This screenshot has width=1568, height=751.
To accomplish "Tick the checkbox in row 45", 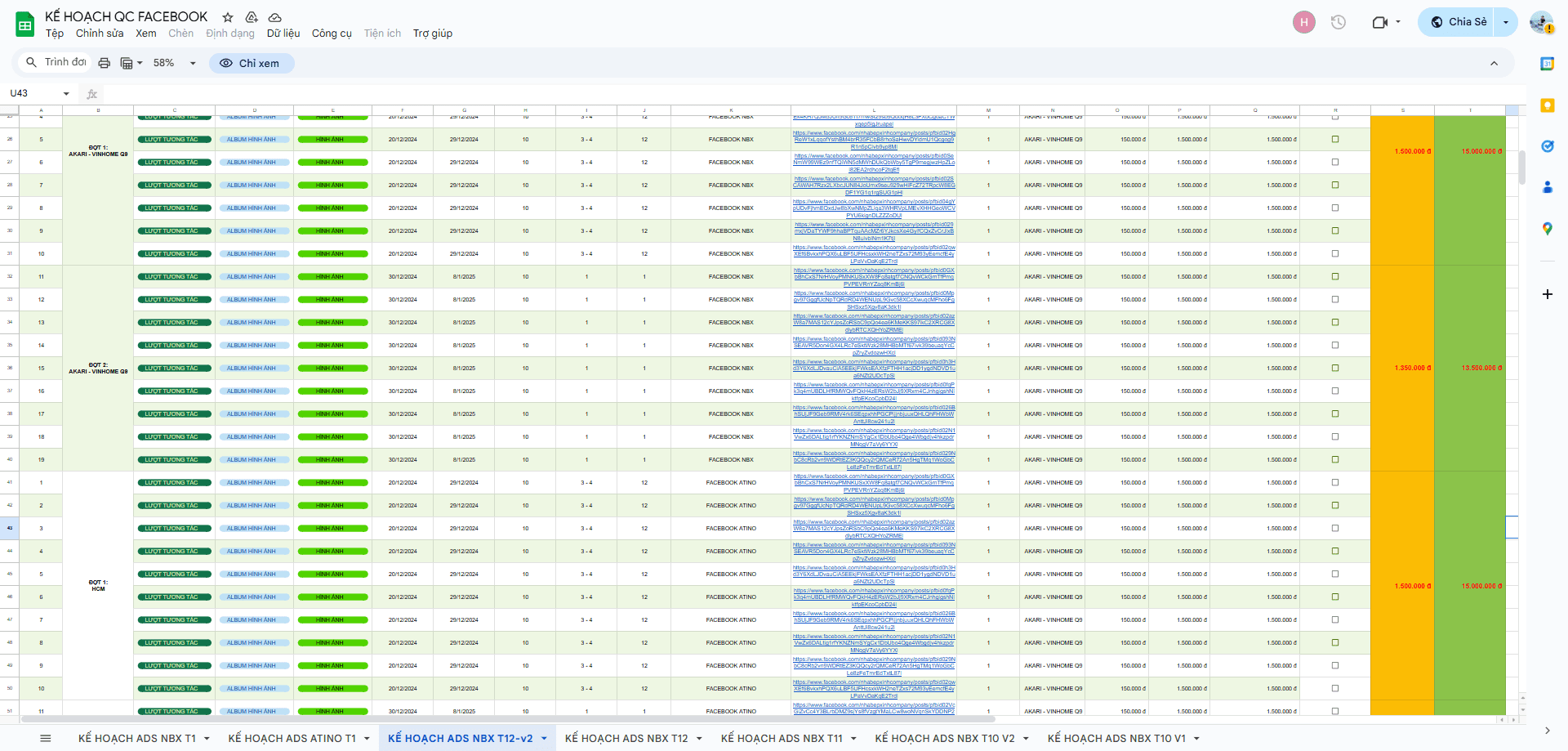I will 1335,574.
